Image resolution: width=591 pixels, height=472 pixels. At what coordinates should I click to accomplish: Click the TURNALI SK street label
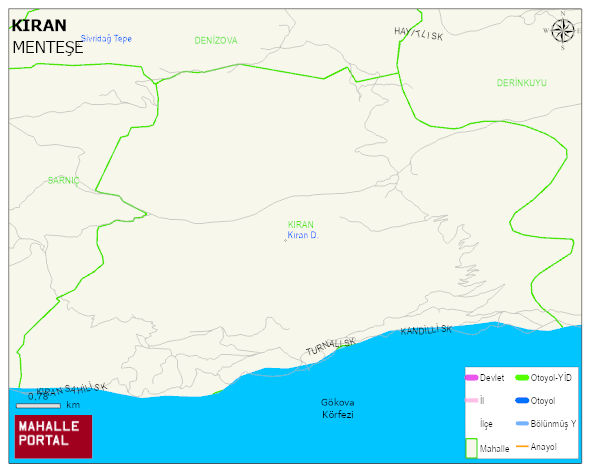331,346
